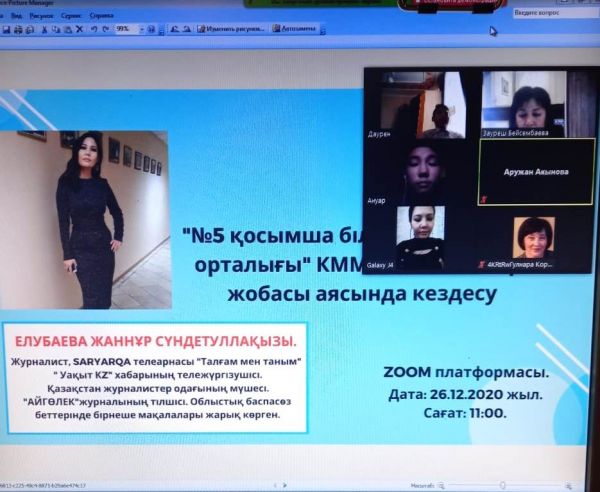Click the Cut scissors icon
This screenshot has width=600, height=492.
coord(43,30)
